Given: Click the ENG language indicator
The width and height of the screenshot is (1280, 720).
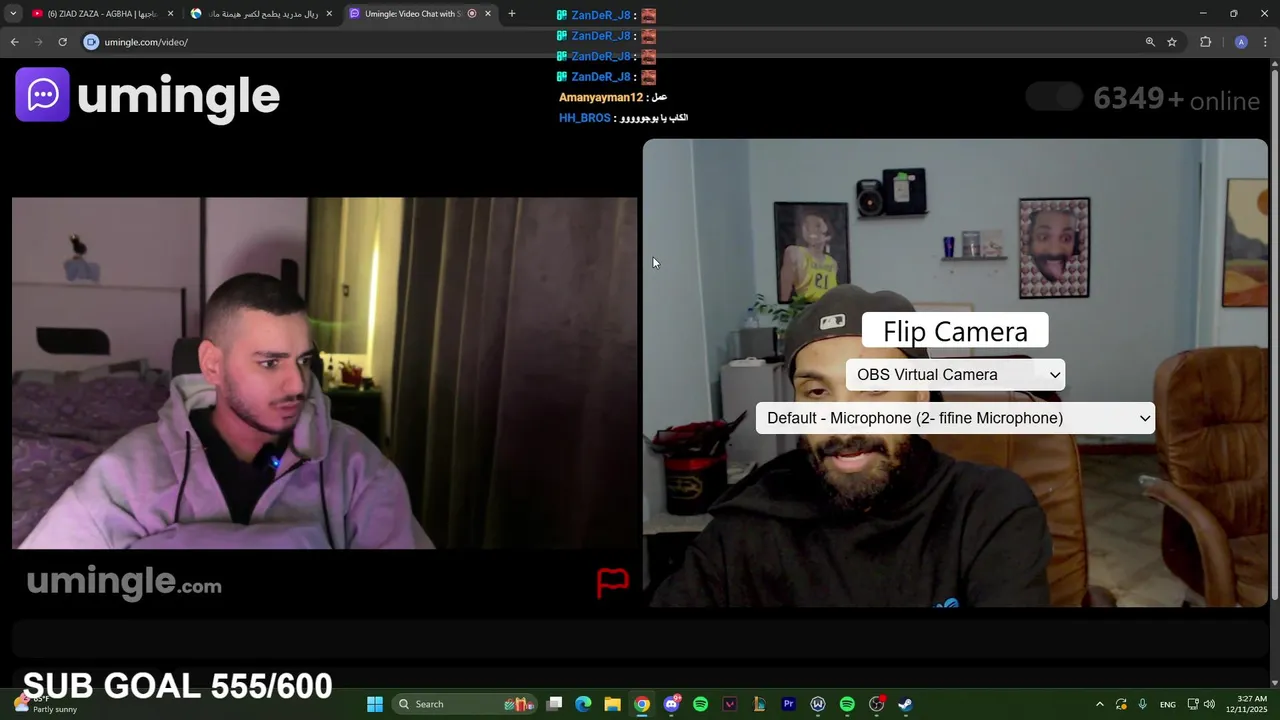Looking at the screenshot, I should click(1167, 704).
